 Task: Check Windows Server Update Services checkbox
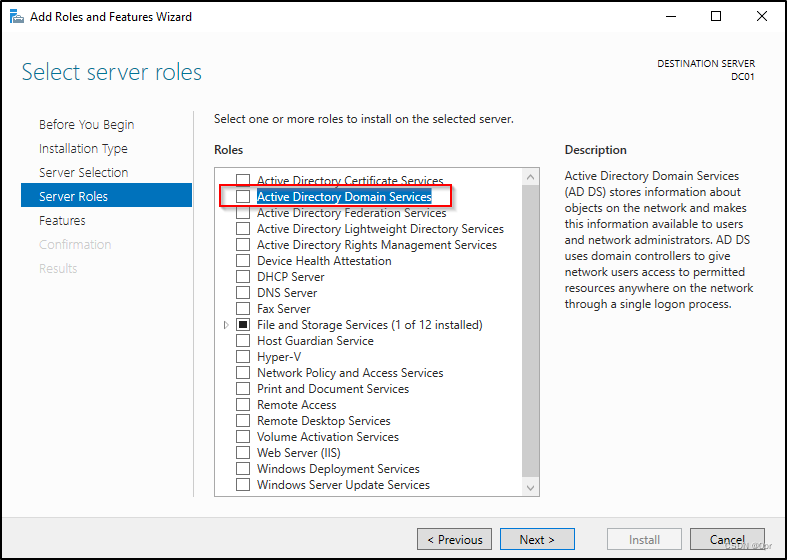tap(243, 485)
